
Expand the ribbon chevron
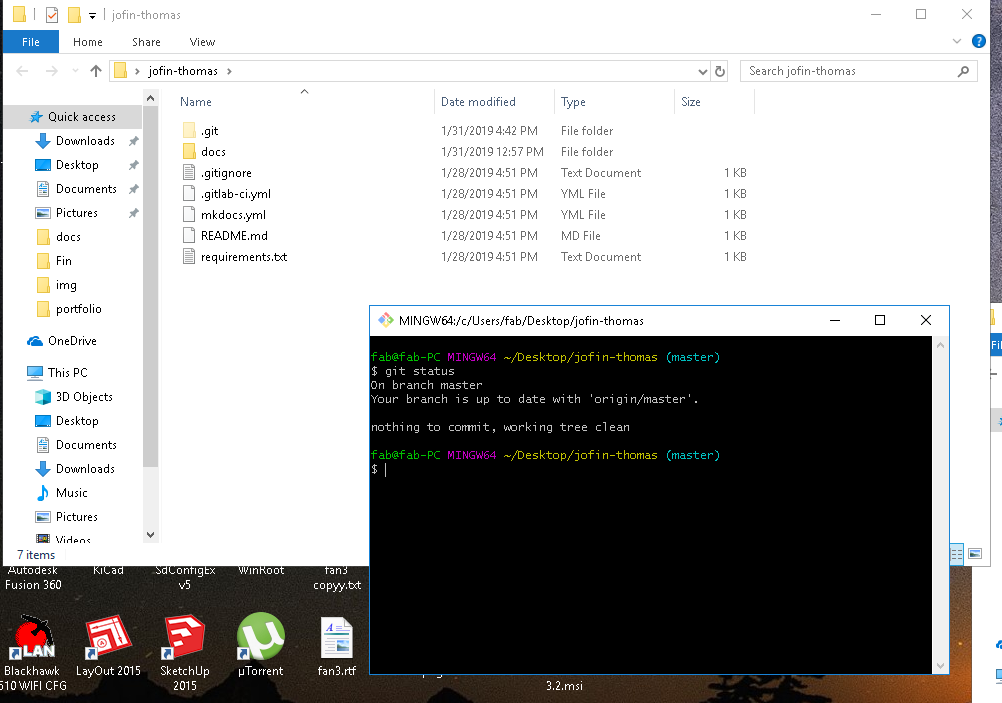tap(957, 42)
